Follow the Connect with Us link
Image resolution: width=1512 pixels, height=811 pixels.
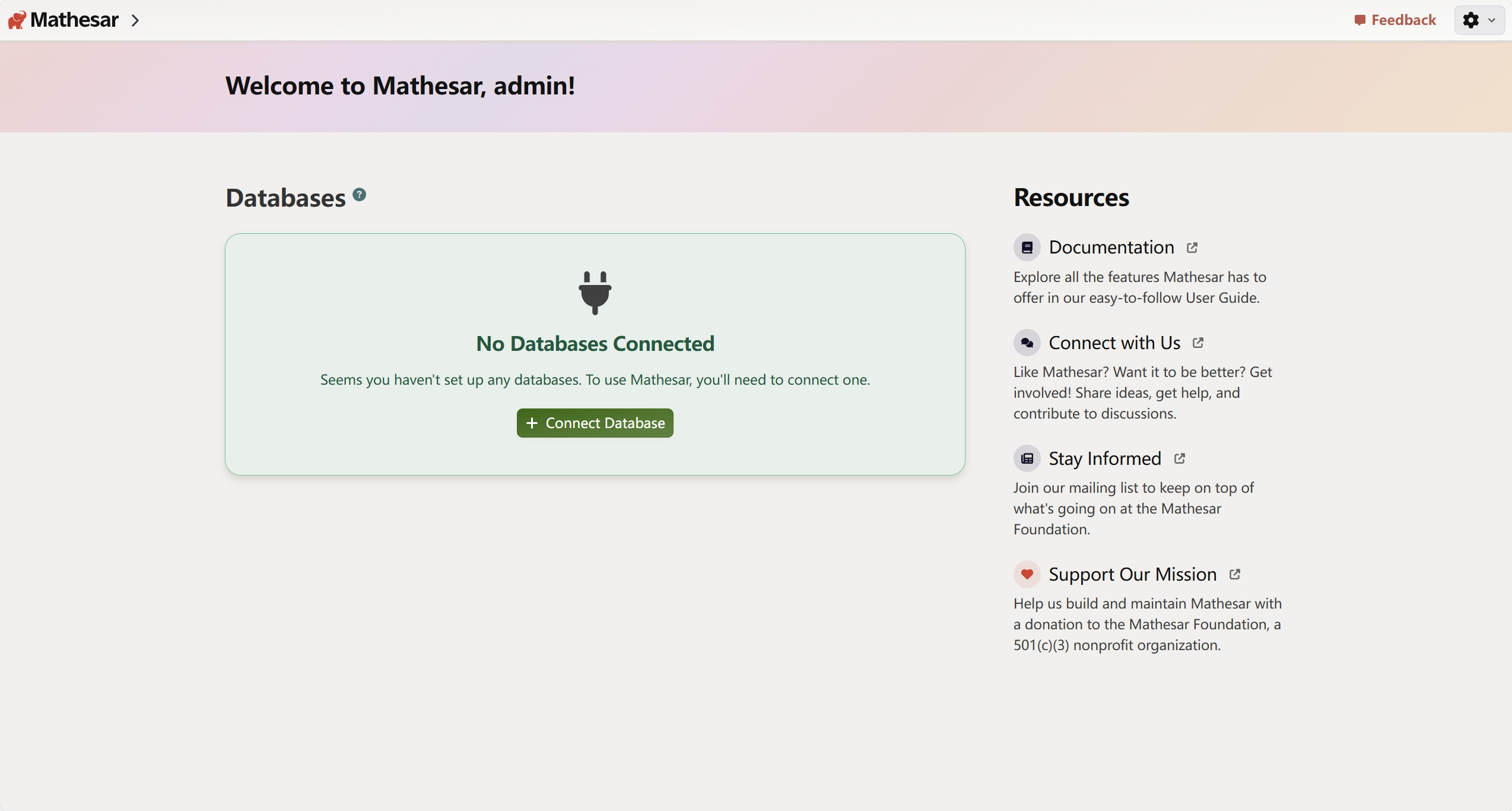(x=1114, y=343)
